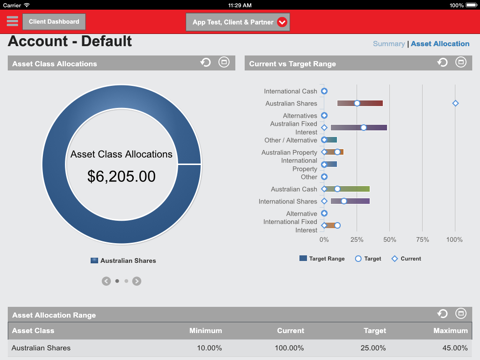Screen dimensions: 480x360
Task: Click the Client Dashboard button
Action: tap(54, 22)
